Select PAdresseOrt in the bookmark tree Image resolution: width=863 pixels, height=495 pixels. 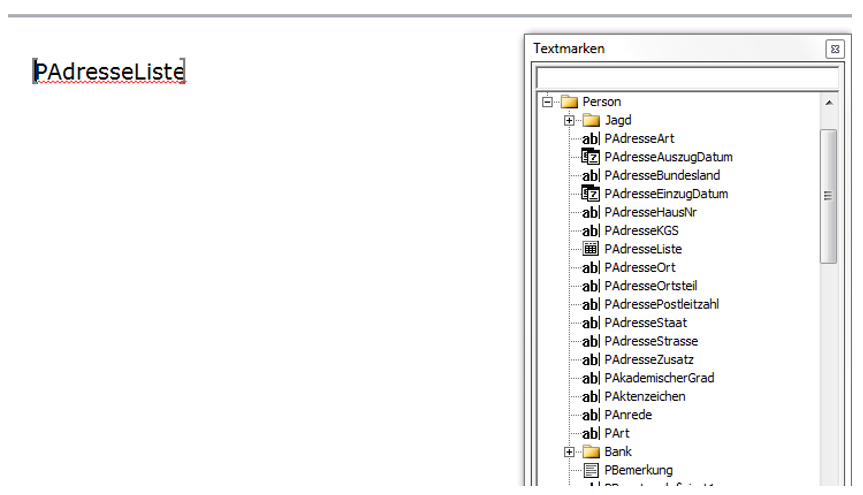(x=640, y=268)
